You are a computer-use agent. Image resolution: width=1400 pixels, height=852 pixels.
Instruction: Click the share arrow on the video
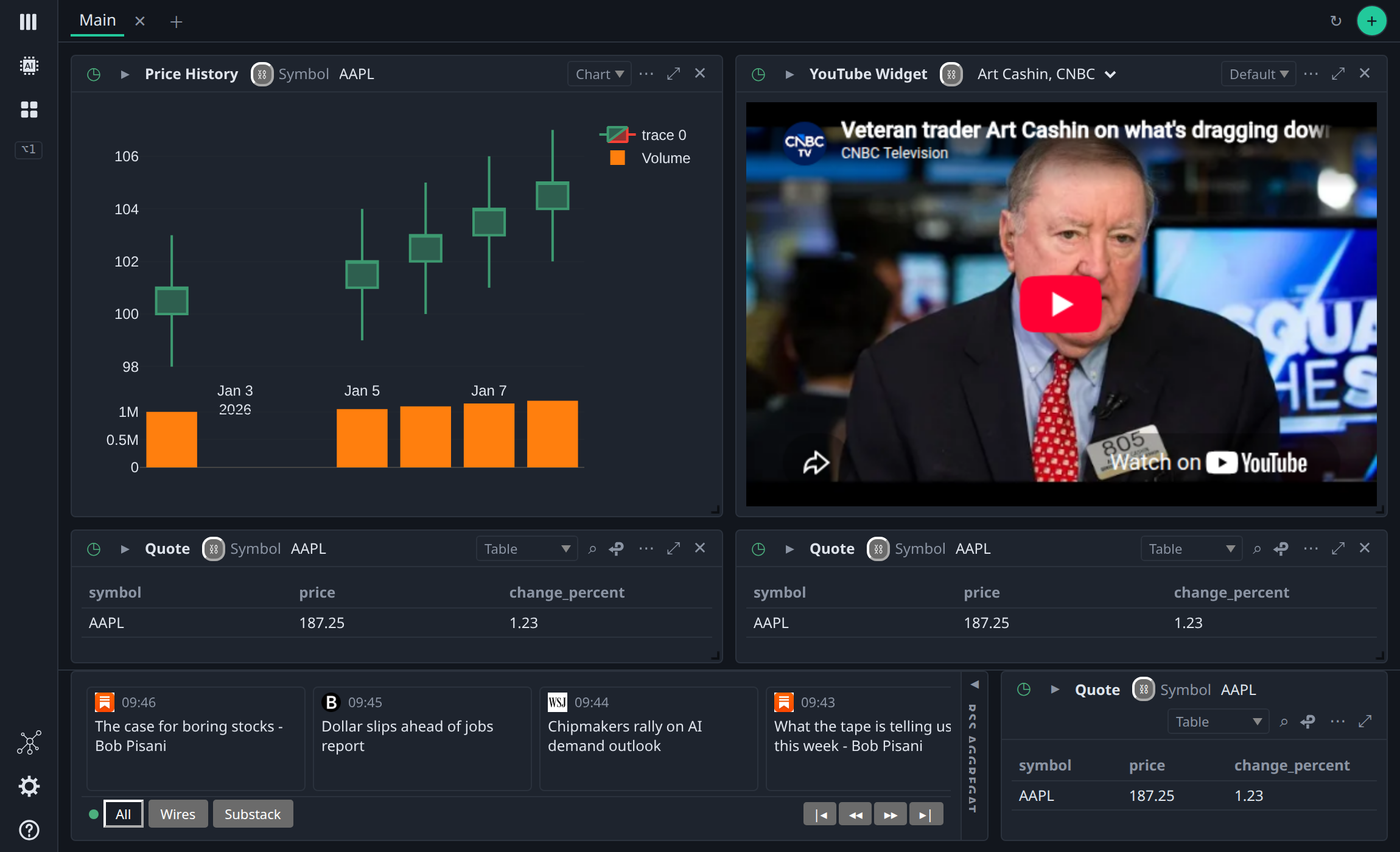tap(816, 463)
